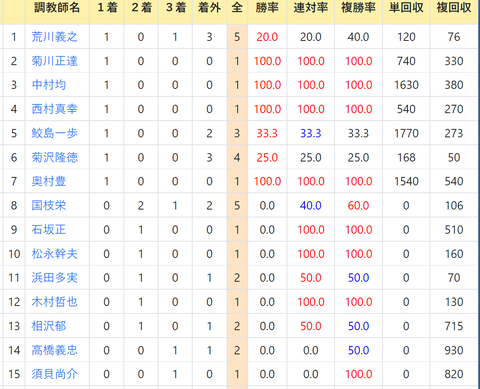
Task: Select 単回収 value 1630 for 中村均
Action: tap(406, 85)
